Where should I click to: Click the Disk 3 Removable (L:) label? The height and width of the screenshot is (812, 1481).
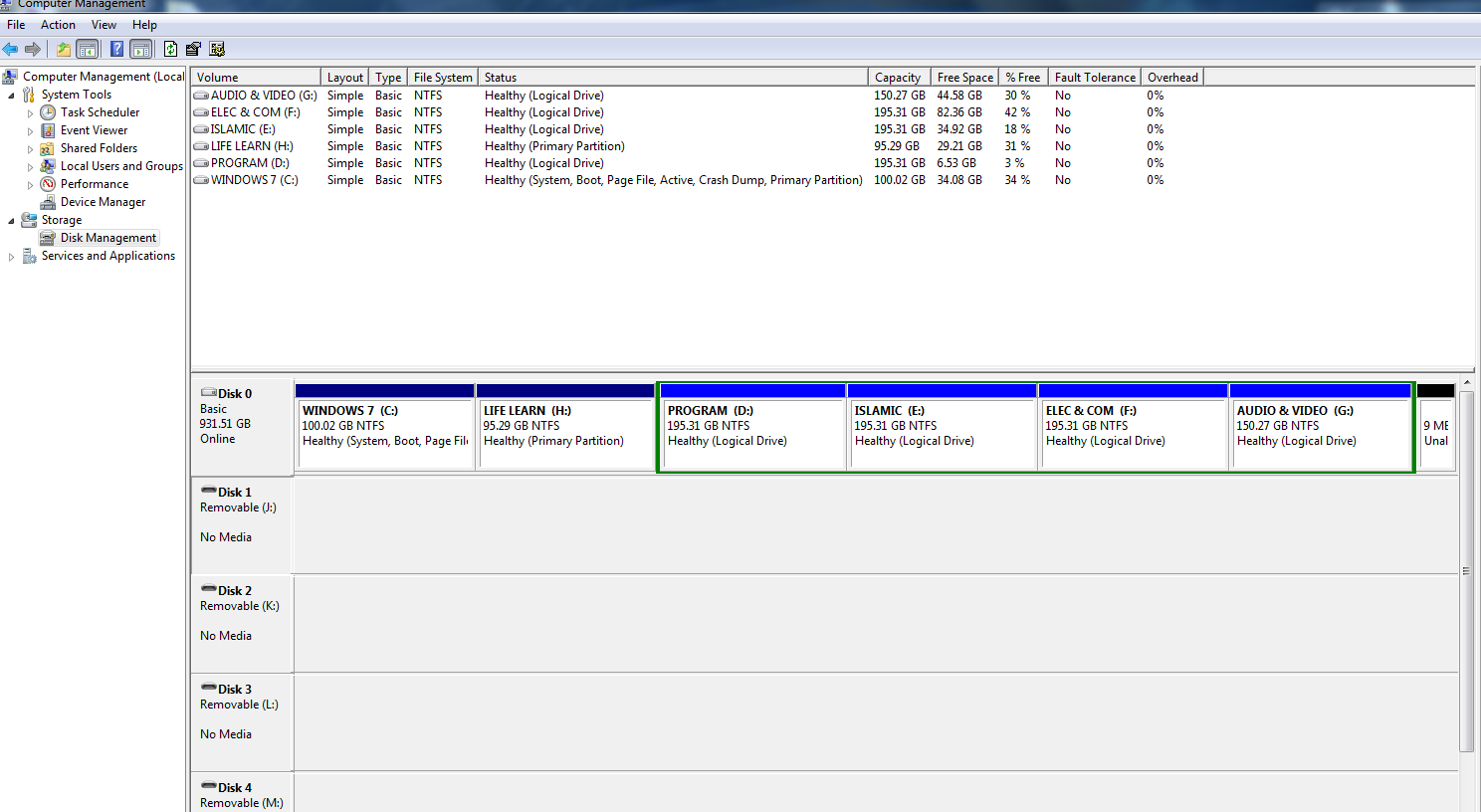(239, 705)
